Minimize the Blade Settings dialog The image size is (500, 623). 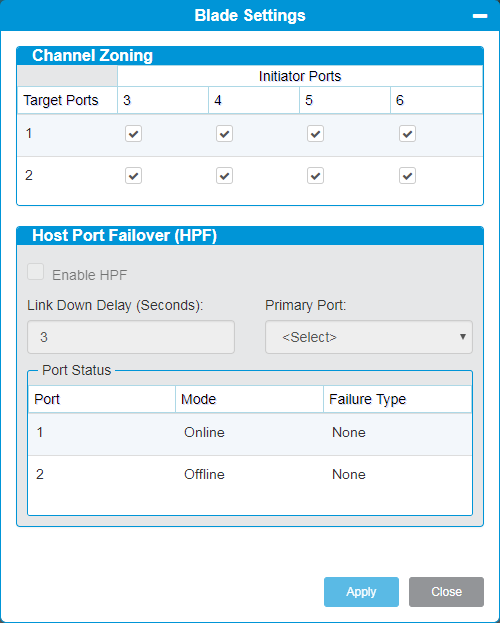point(480,16)
